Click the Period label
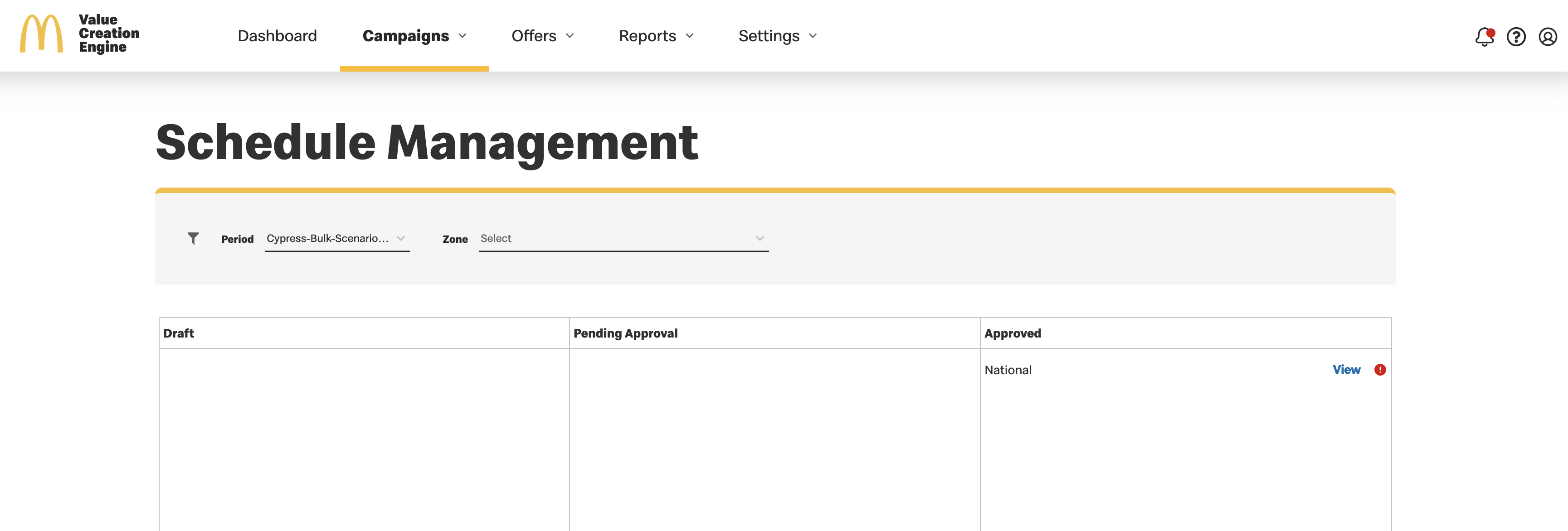 click(x=238, y=239)
